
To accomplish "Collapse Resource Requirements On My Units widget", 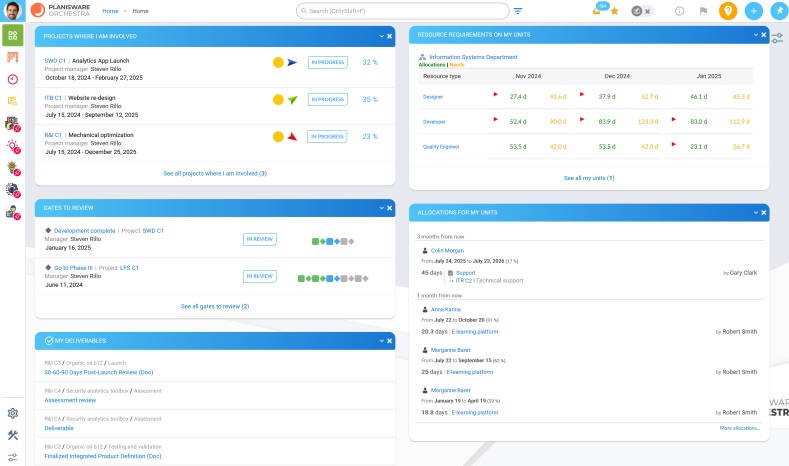I will 756,35.
